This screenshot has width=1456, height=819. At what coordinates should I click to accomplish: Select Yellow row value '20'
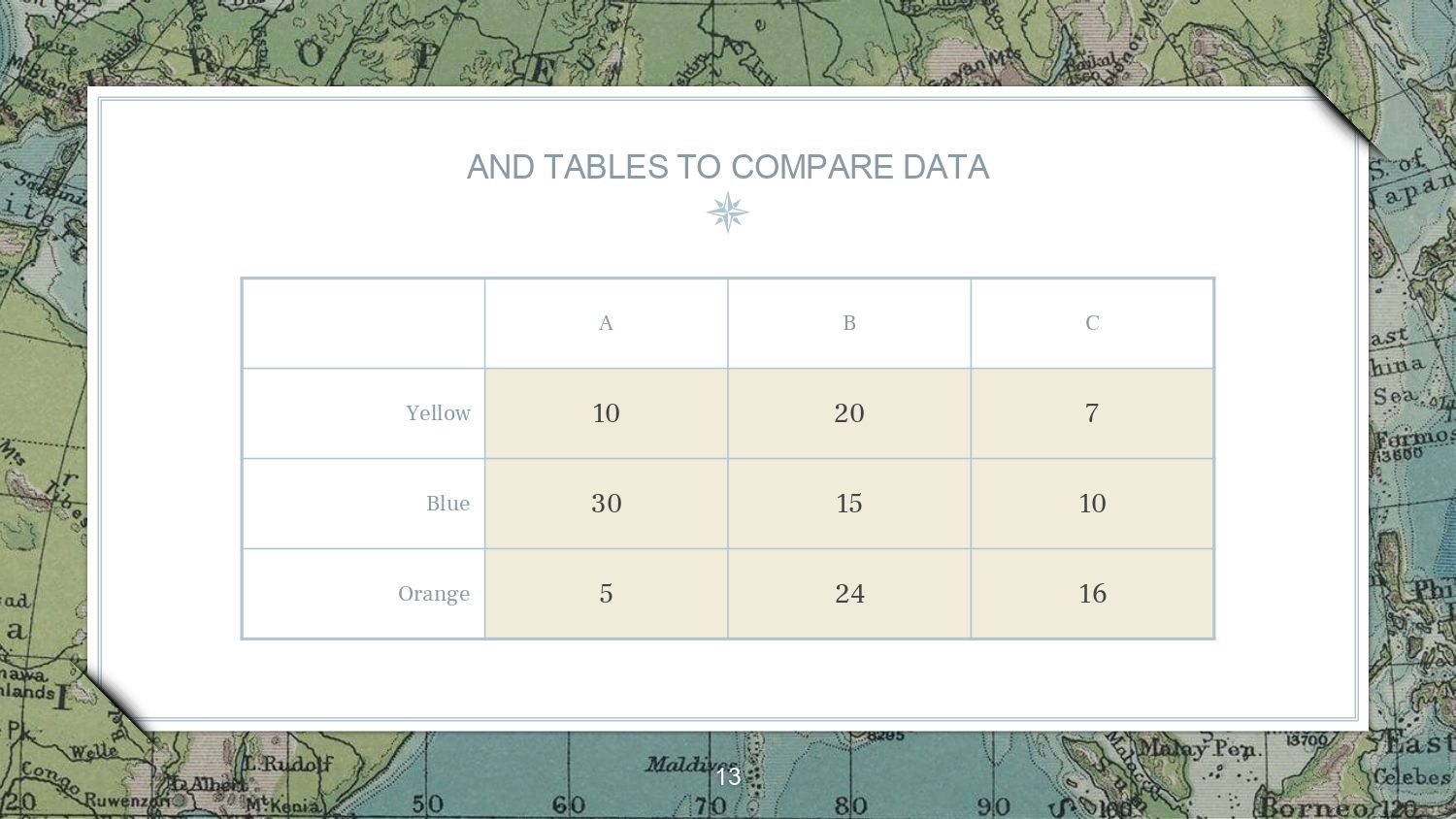(x=849, y=413)
